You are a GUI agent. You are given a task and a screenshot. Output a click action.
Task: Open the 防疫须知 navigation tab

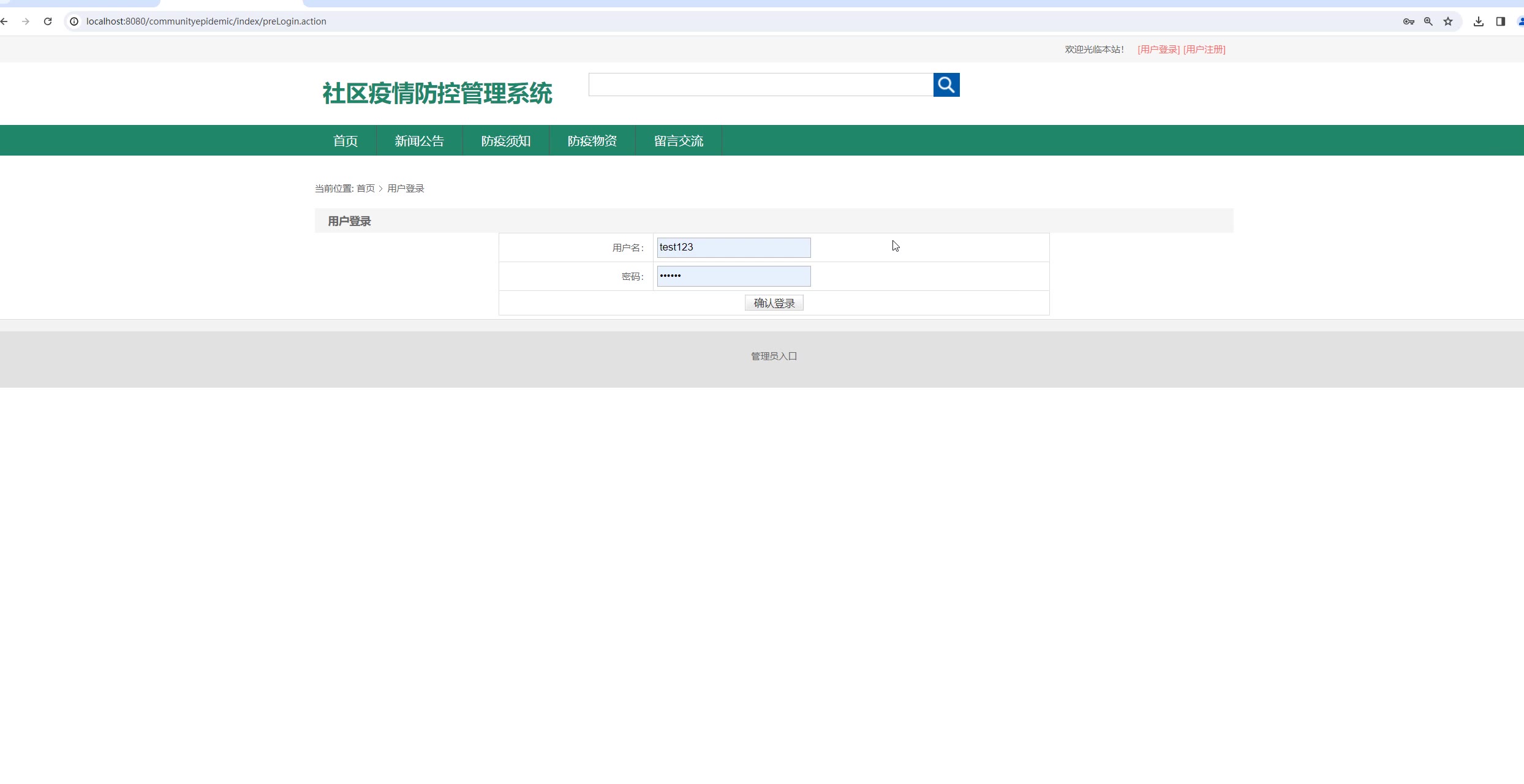[506, 141]
